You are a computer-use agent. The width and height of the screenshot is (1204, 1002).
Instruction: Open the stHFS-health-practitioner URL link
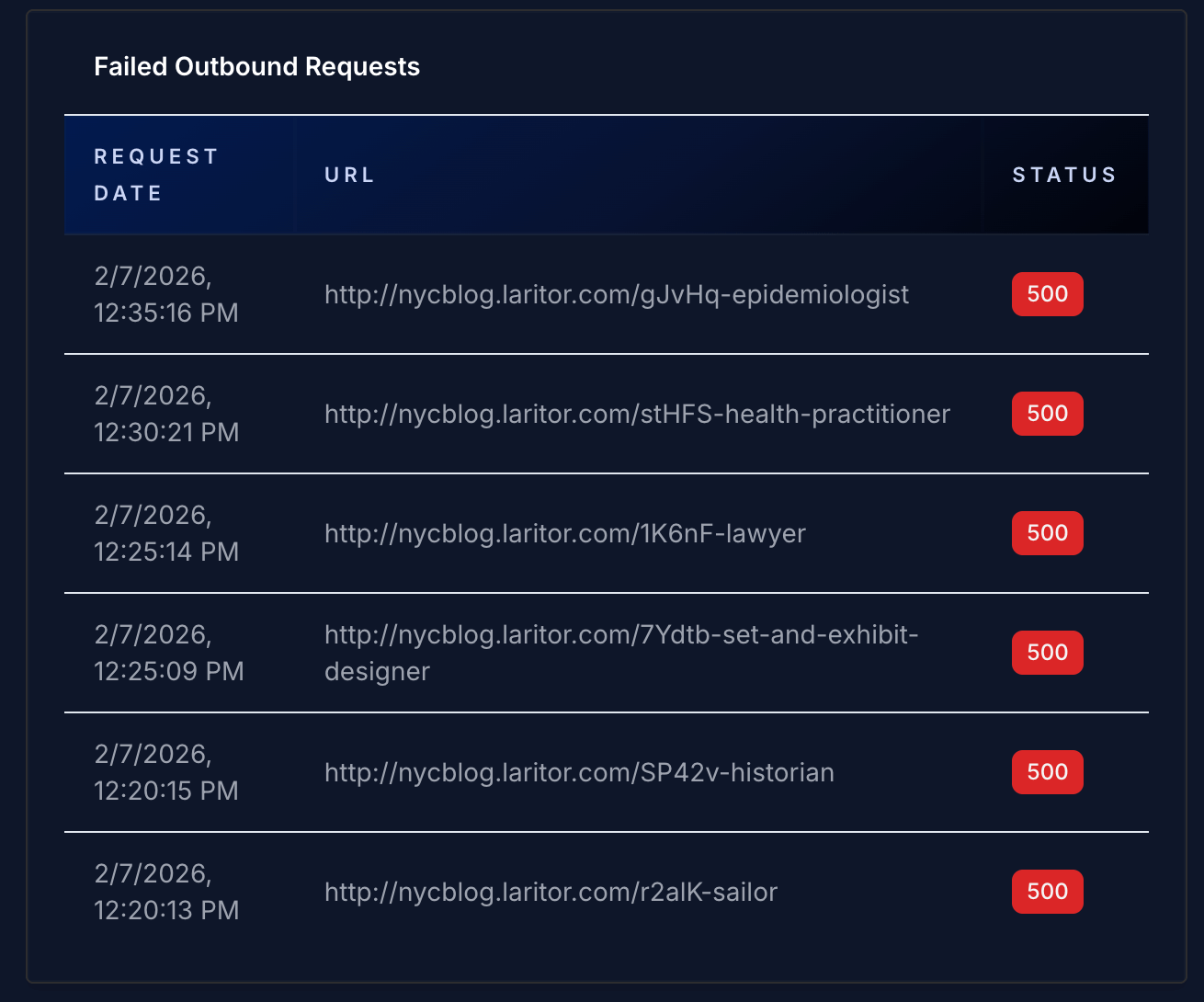tap(636, 414)
